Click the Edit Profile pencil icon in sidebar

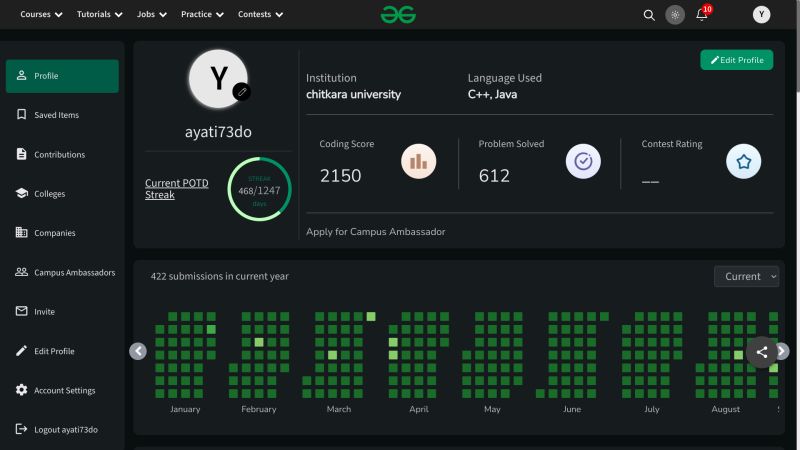coord(21,351)
